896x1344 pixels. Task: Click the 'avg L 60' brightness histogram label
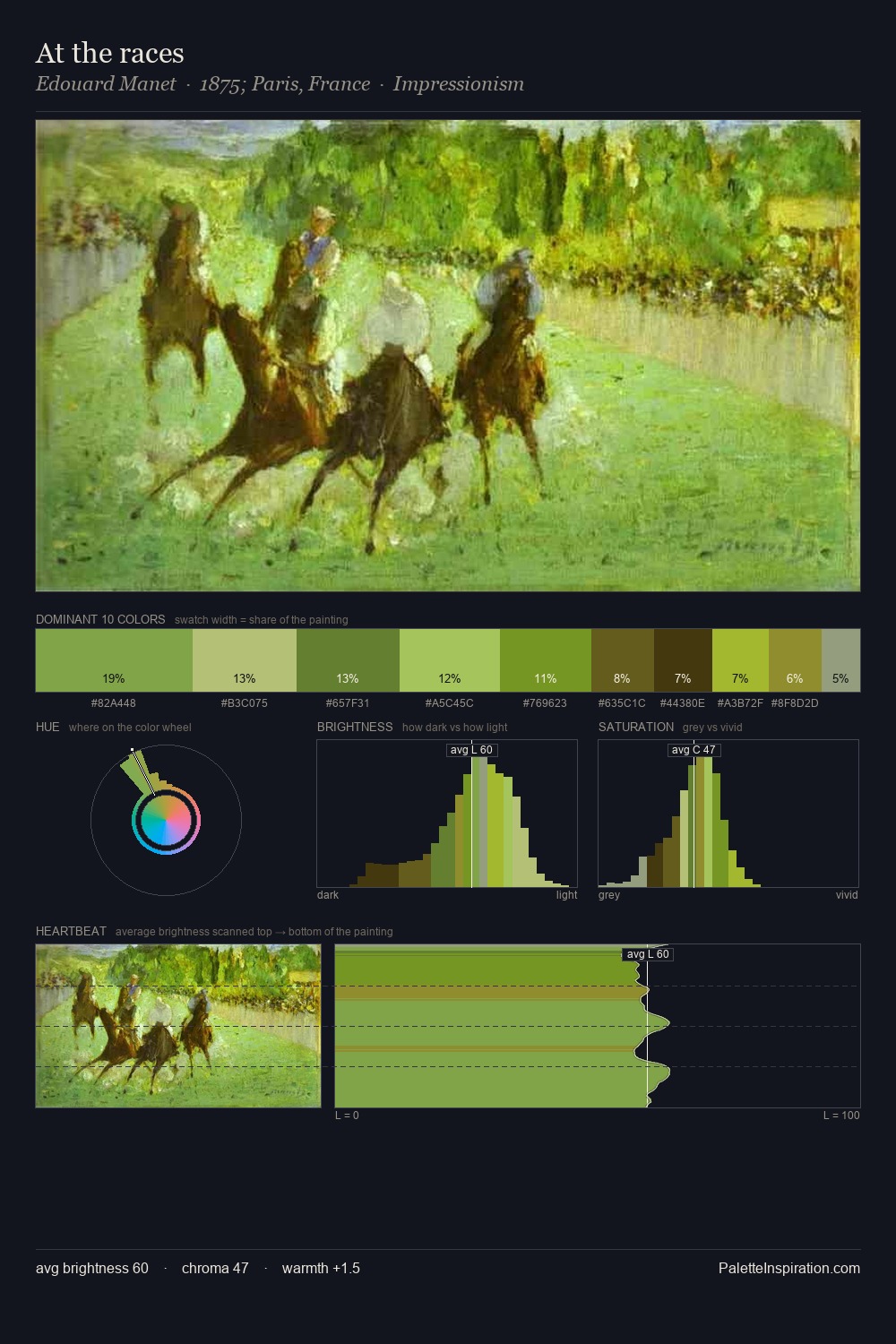point(471,750)
